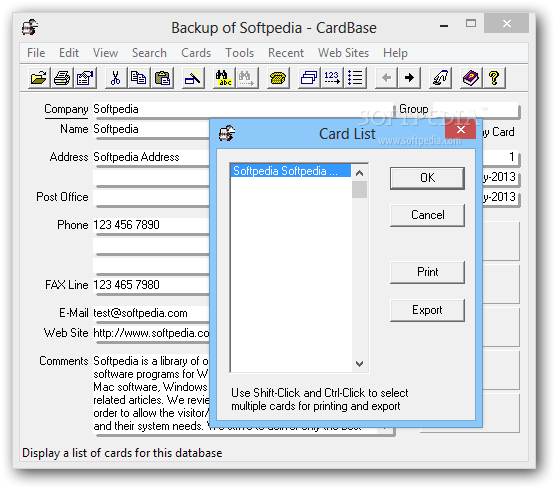Click the Address field 'Softpedia Address'
Screen dimensions: 556x489
[x=151, y=157]
